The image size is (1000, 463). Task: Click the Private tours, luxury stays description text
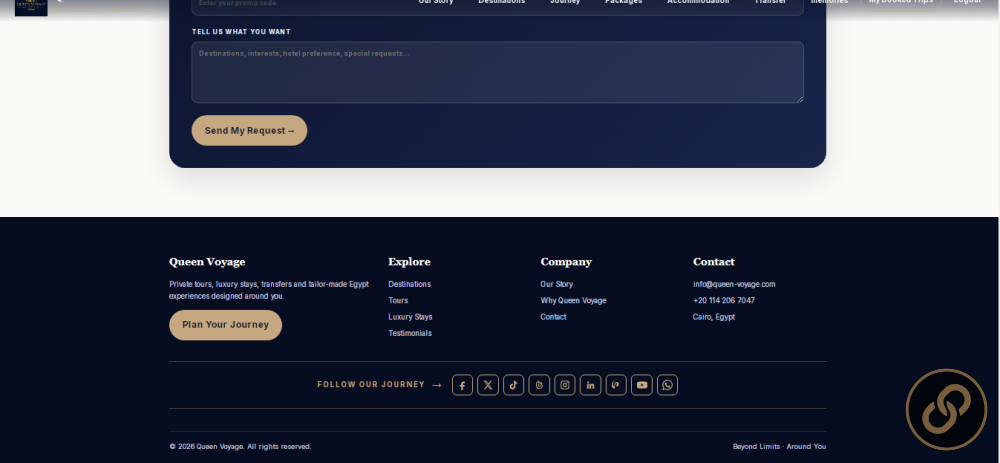tap(269, 290)
